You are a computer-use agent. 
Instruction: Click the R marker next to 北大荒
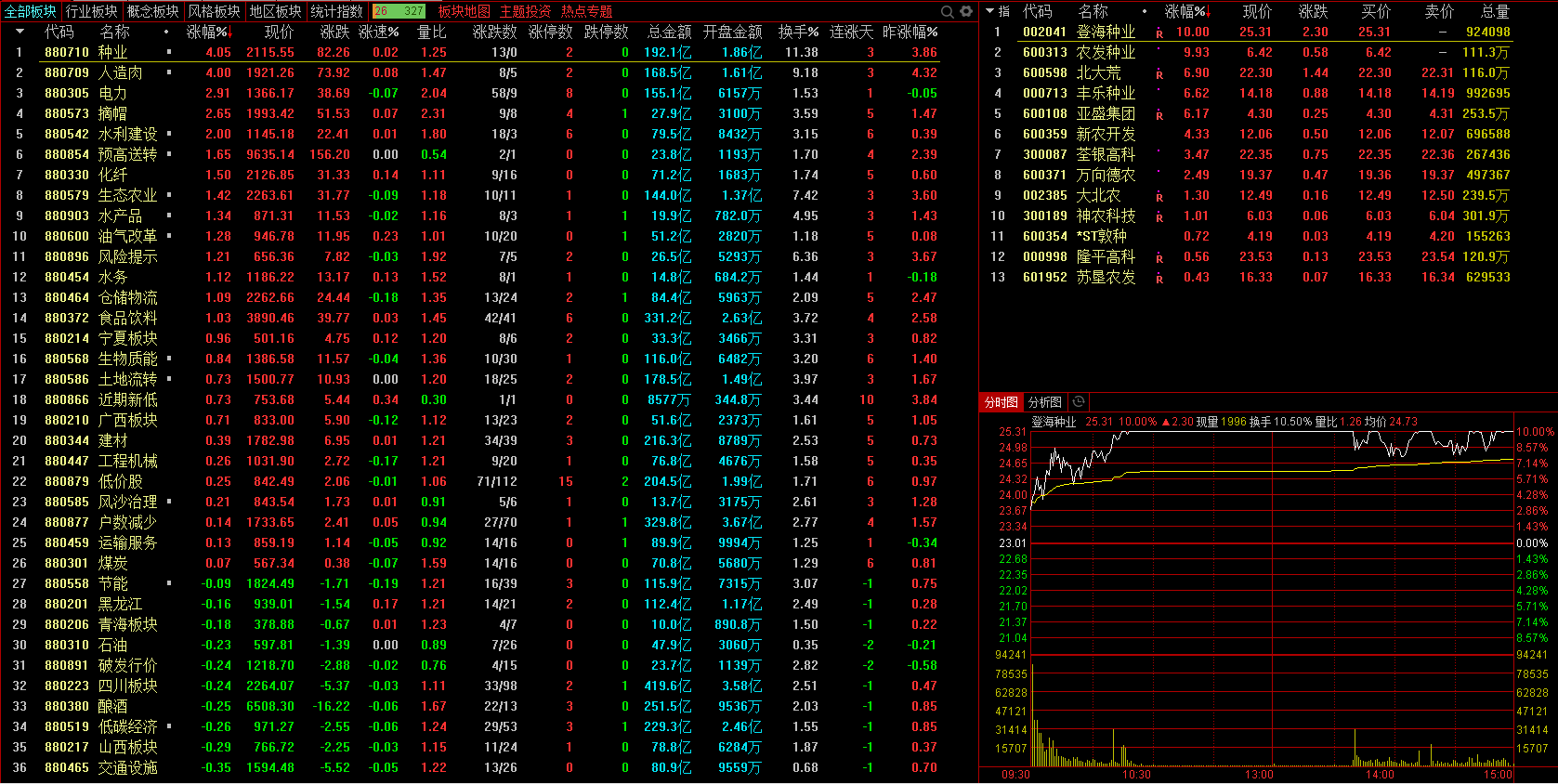tap(1159, 73)
